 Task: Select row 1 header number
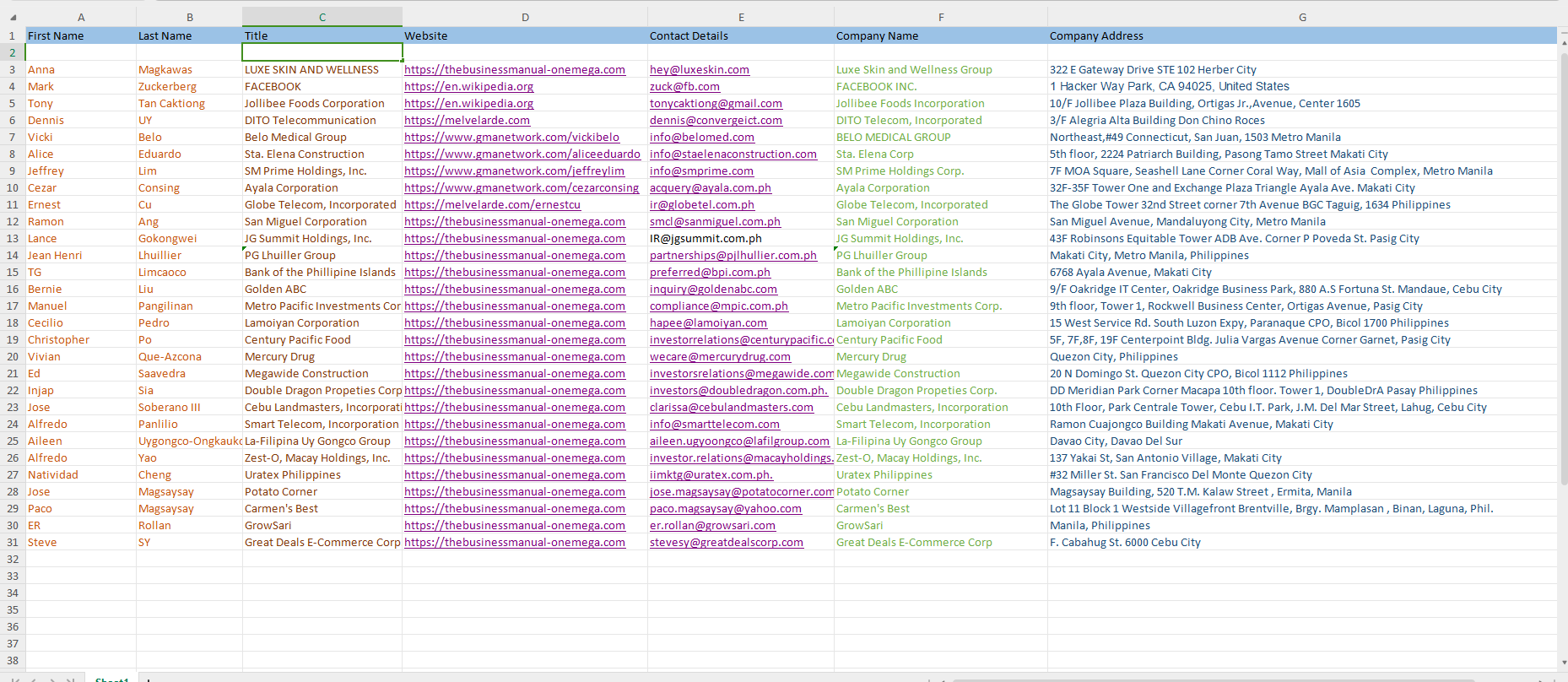click(x=13, y=35)
